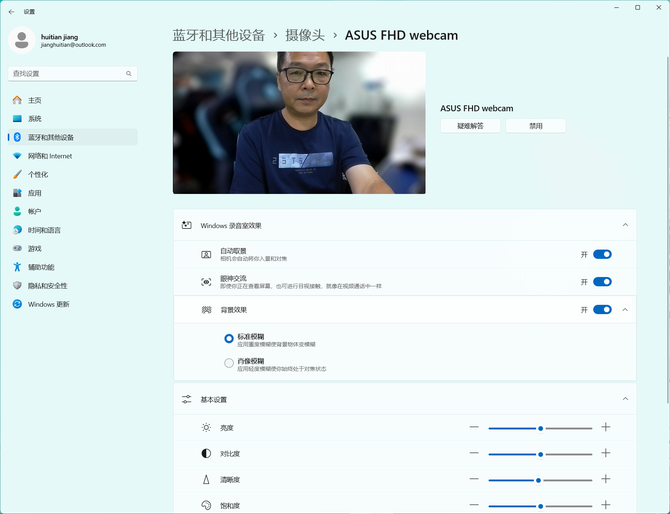Click the 时间和语言 globe clock icon
The width and height of the screenshot is (670, 514).
(17, 230)
